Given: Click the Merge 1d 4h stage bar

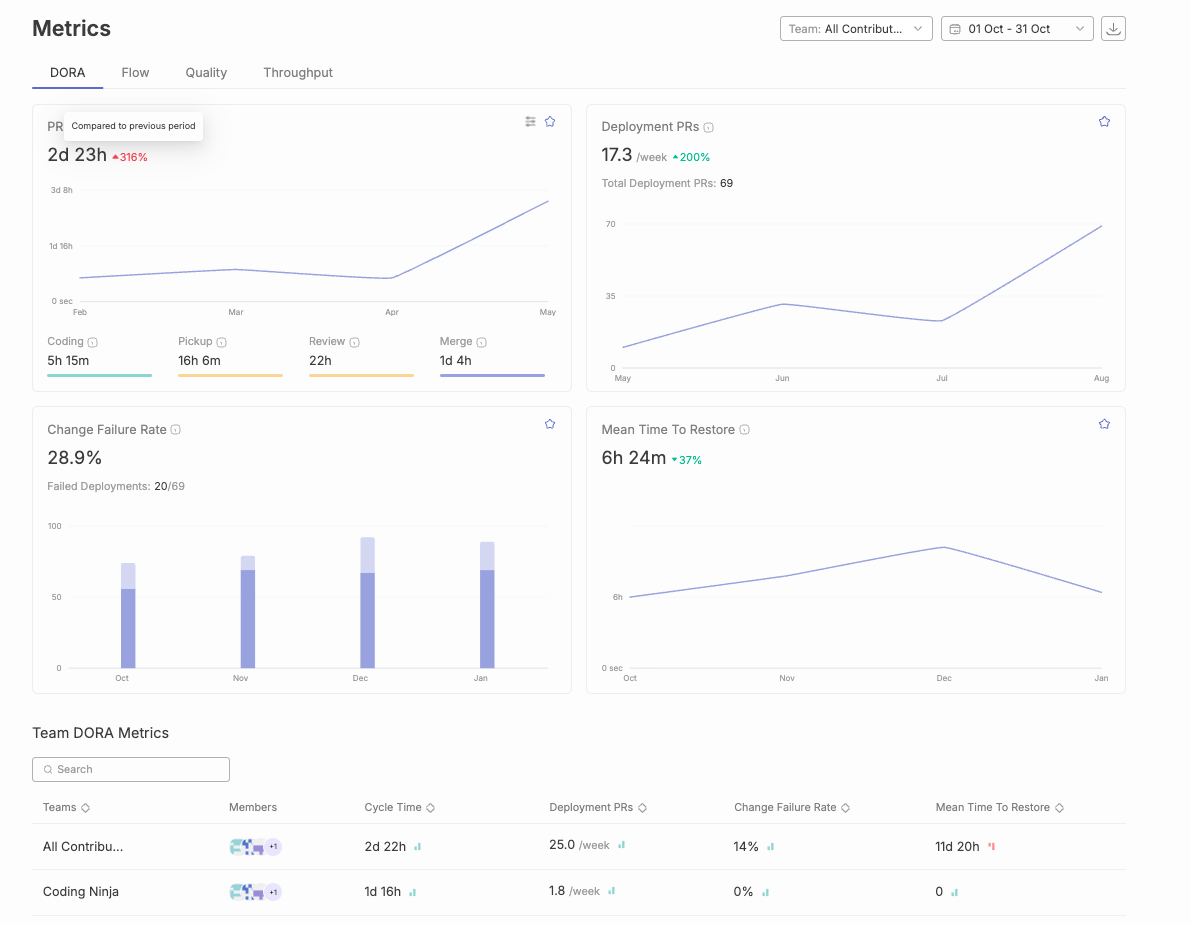Looking at the screenshot, I should pos(492,375).
